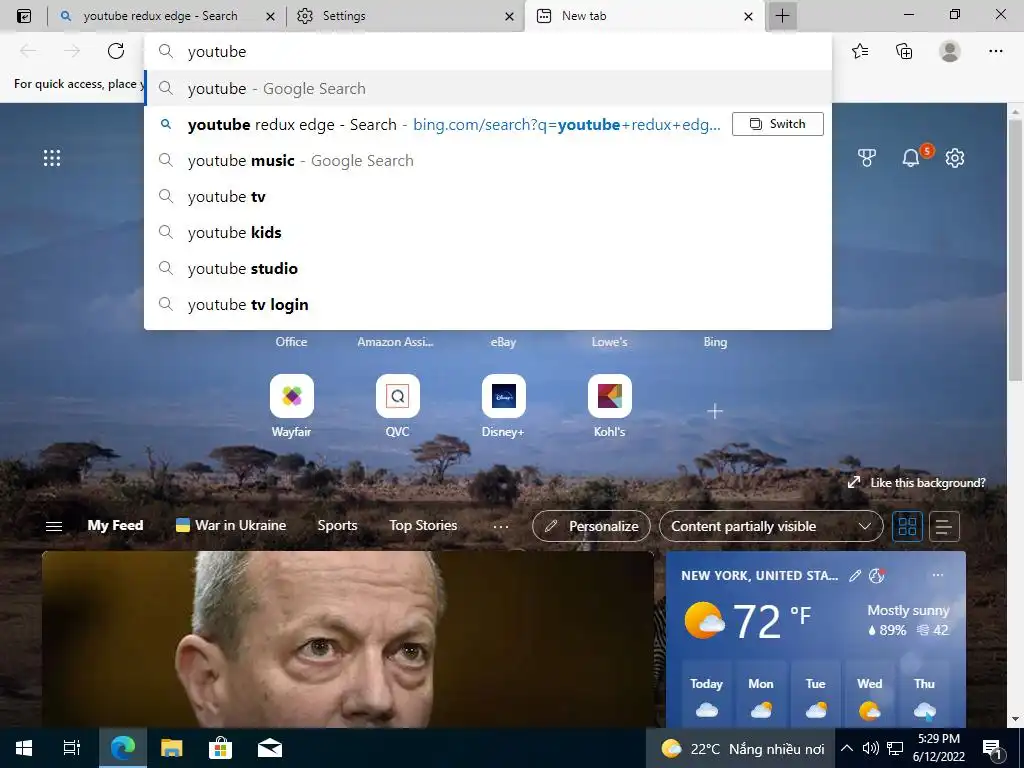This screenshot has height=768, width=1024.
Task: Open the tab actions menu icon
Action: tap(24, 16)
